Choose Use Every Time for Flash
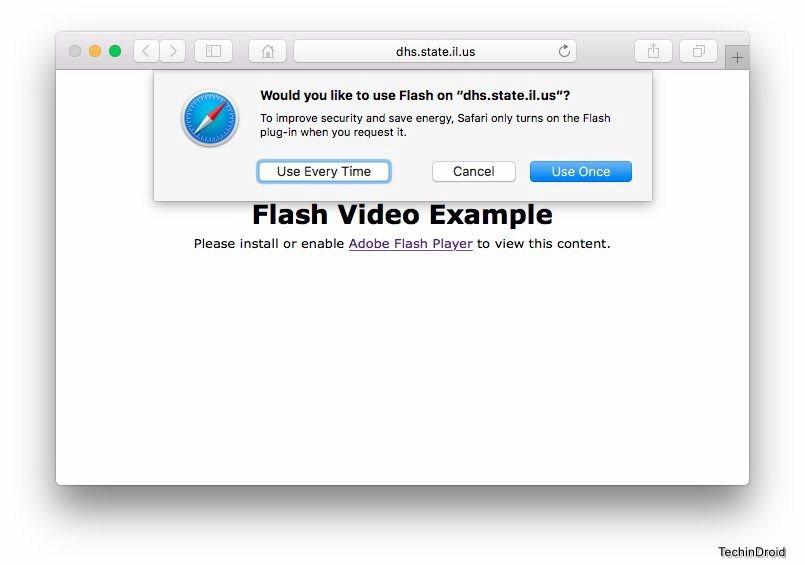Image resolution: width=805 pixels, height=565 pixels. (x=324, y=171)
